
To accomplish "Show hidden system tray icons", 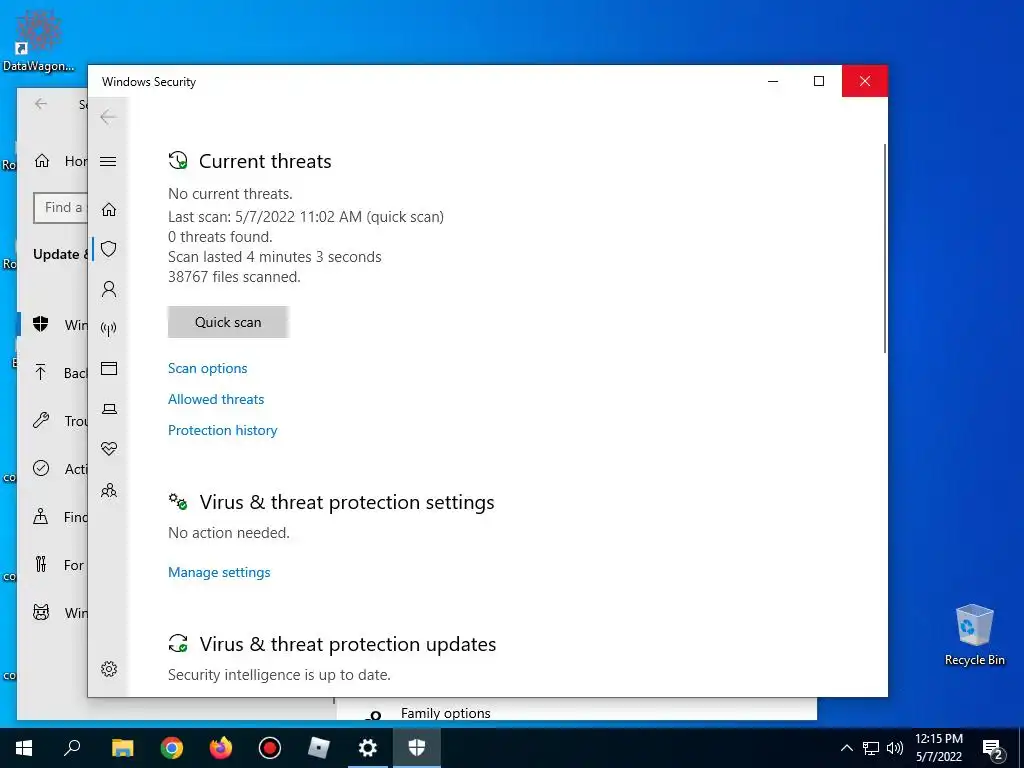I will tap(846, 748).
